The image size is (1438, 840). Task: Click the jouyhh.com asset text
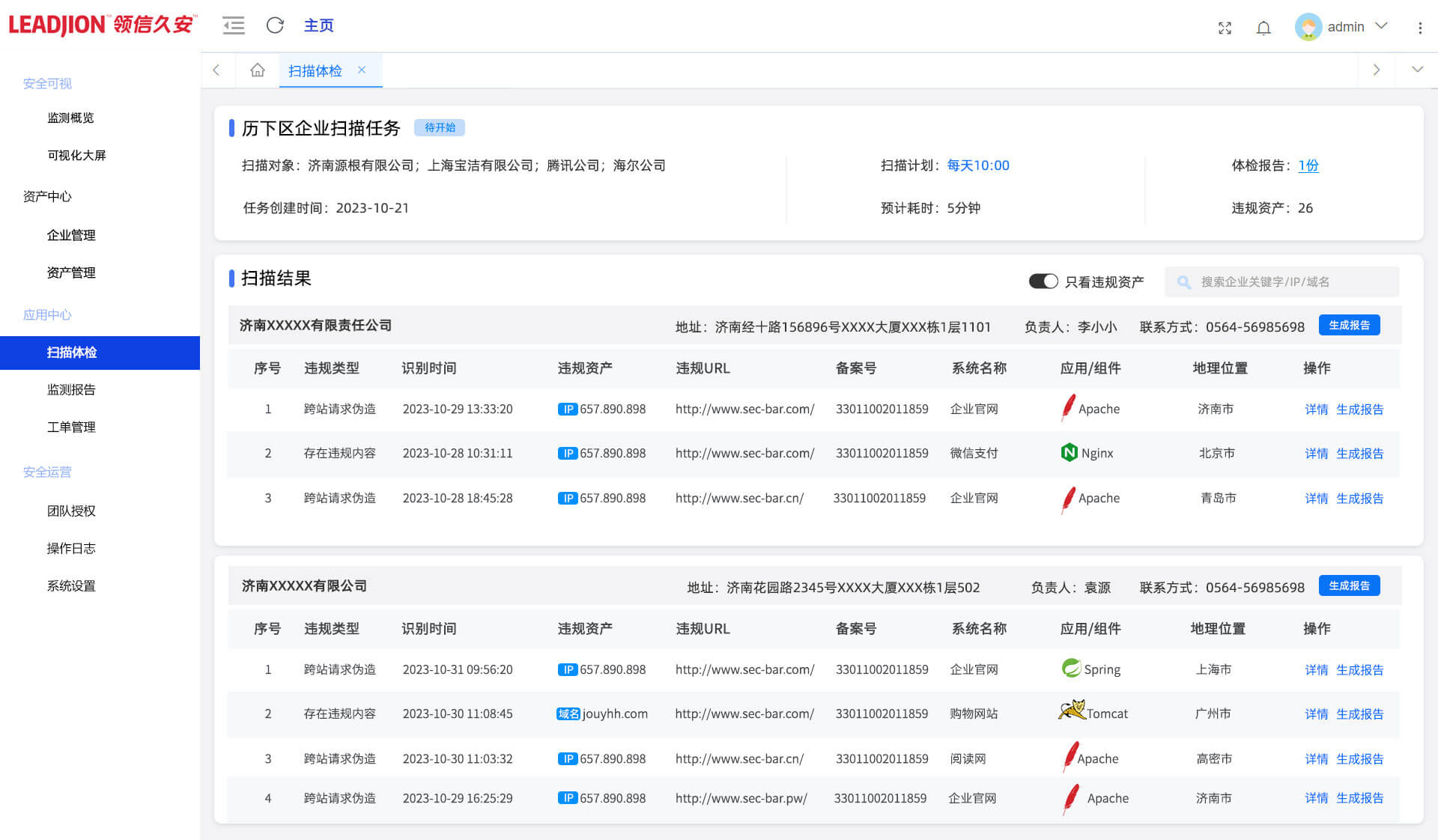pos(615,713)
